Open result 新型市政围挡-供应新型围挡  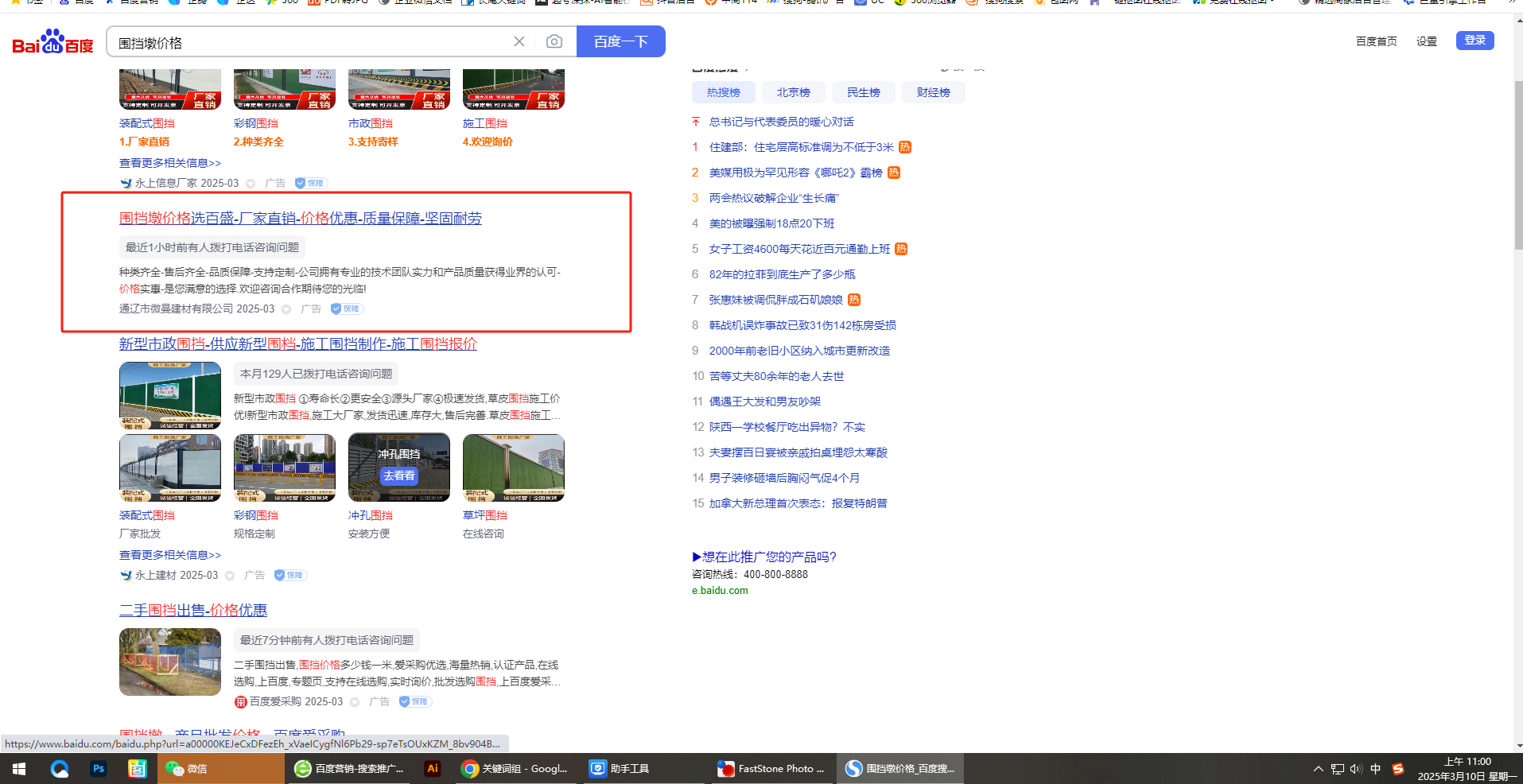click(298, 344)
